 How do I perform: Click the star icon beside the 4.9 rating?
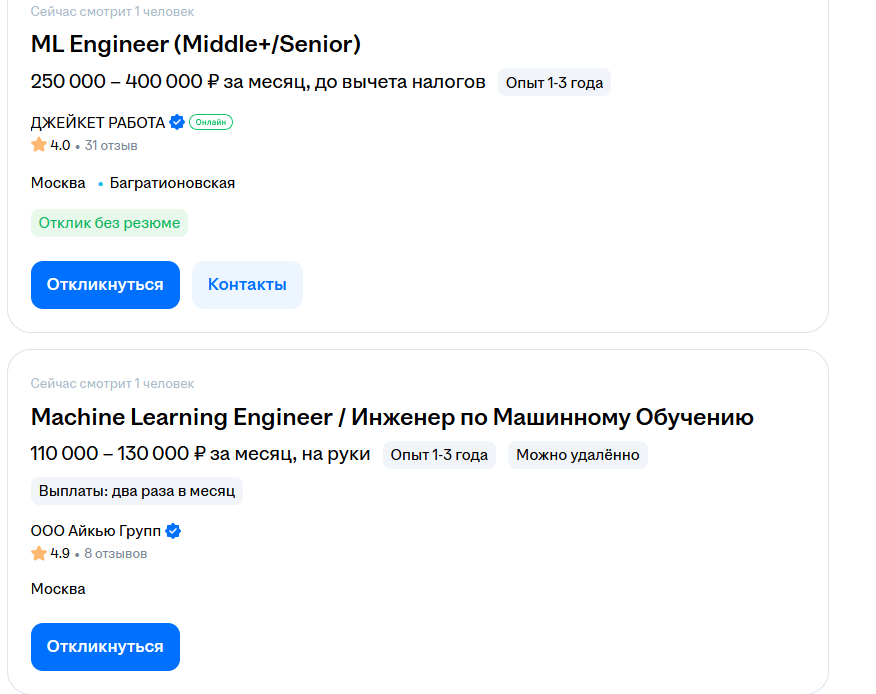tap(39, 553)
